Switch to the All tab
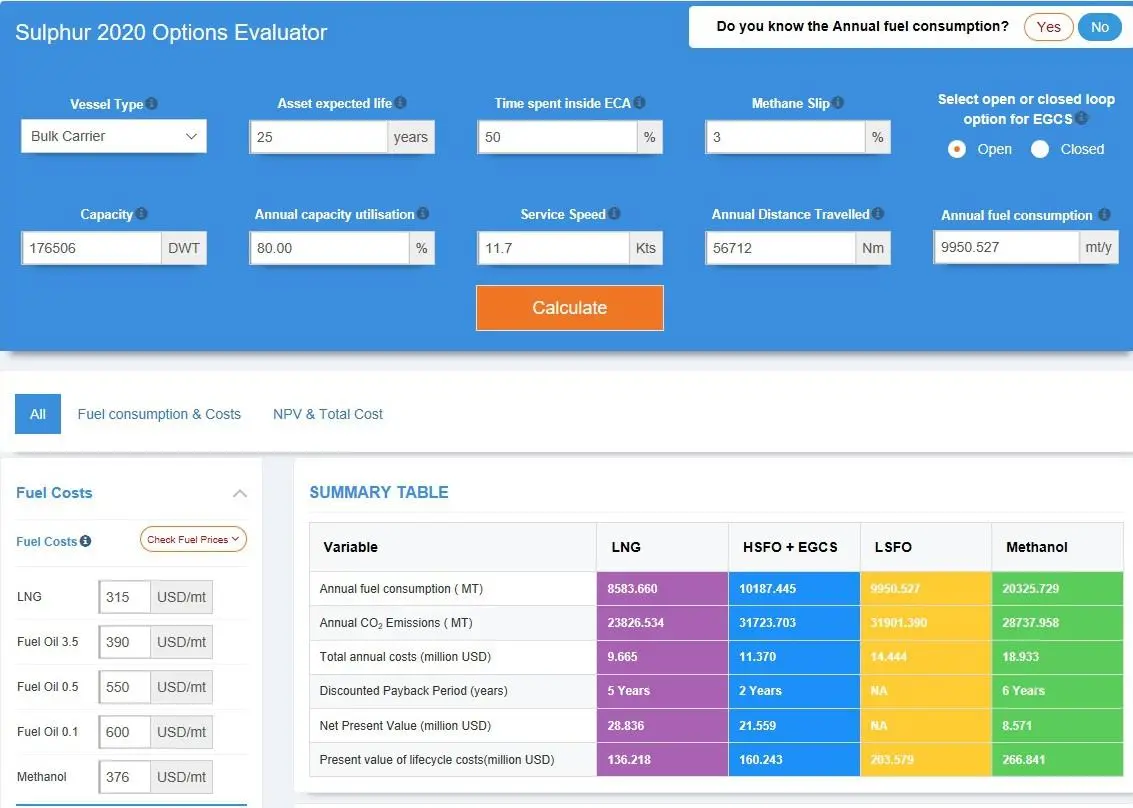The height and width of the screenshot is (808, 1133). (x=38, y=414)
